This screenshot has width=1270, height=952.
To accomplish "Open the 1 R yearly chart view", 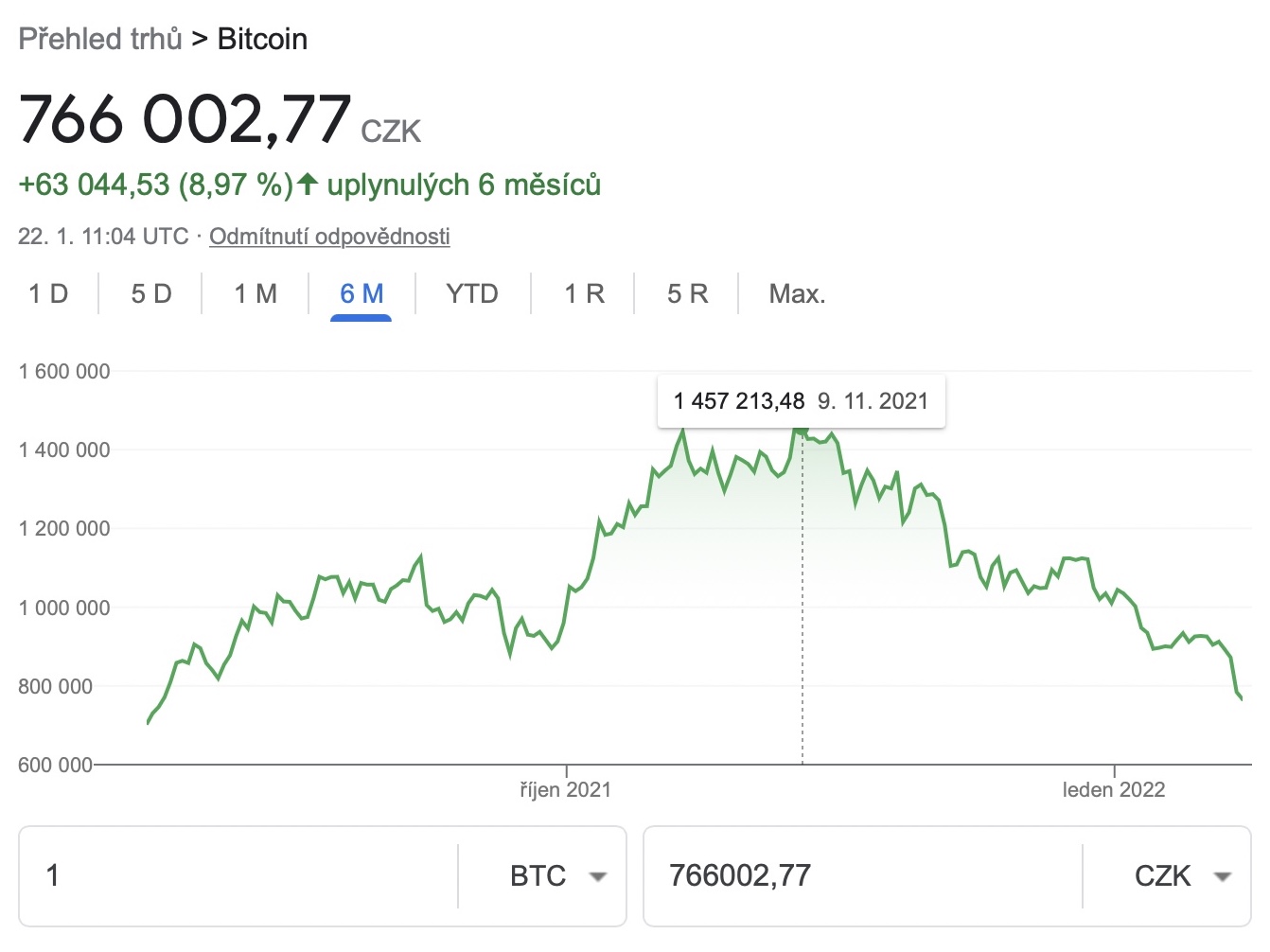I will point(584,294).
